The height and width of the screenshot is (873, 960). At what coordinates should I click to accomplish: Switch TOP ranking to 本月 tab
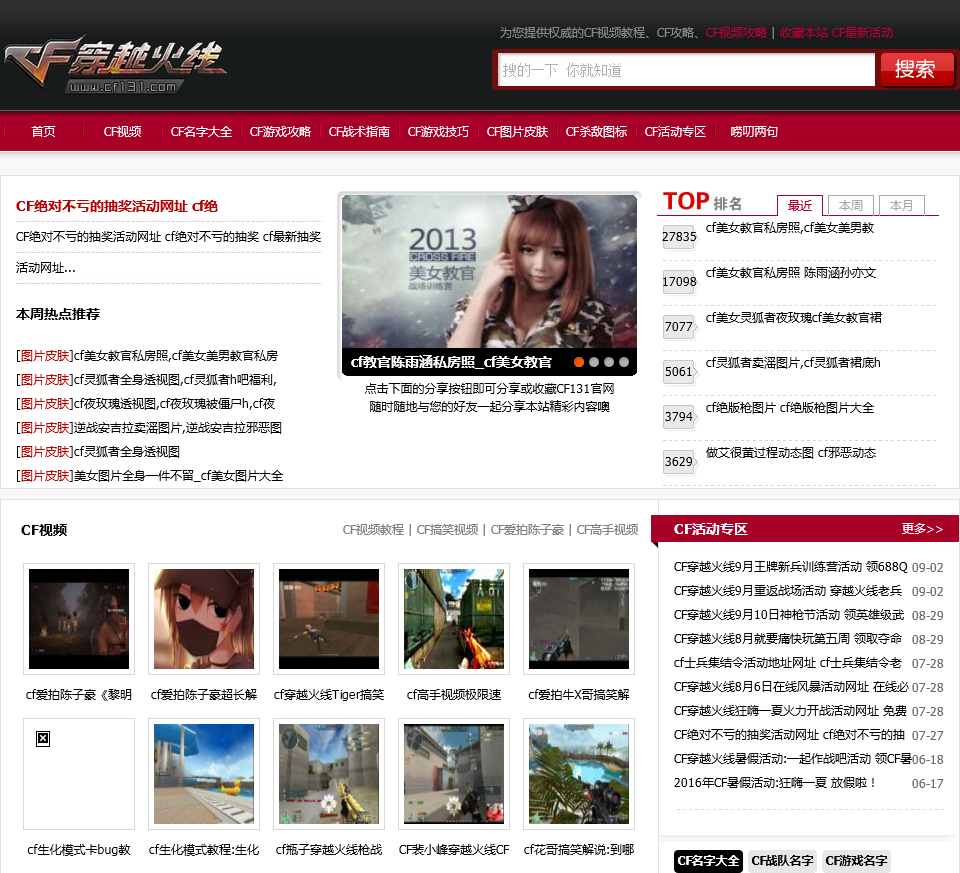click(901, 205)
